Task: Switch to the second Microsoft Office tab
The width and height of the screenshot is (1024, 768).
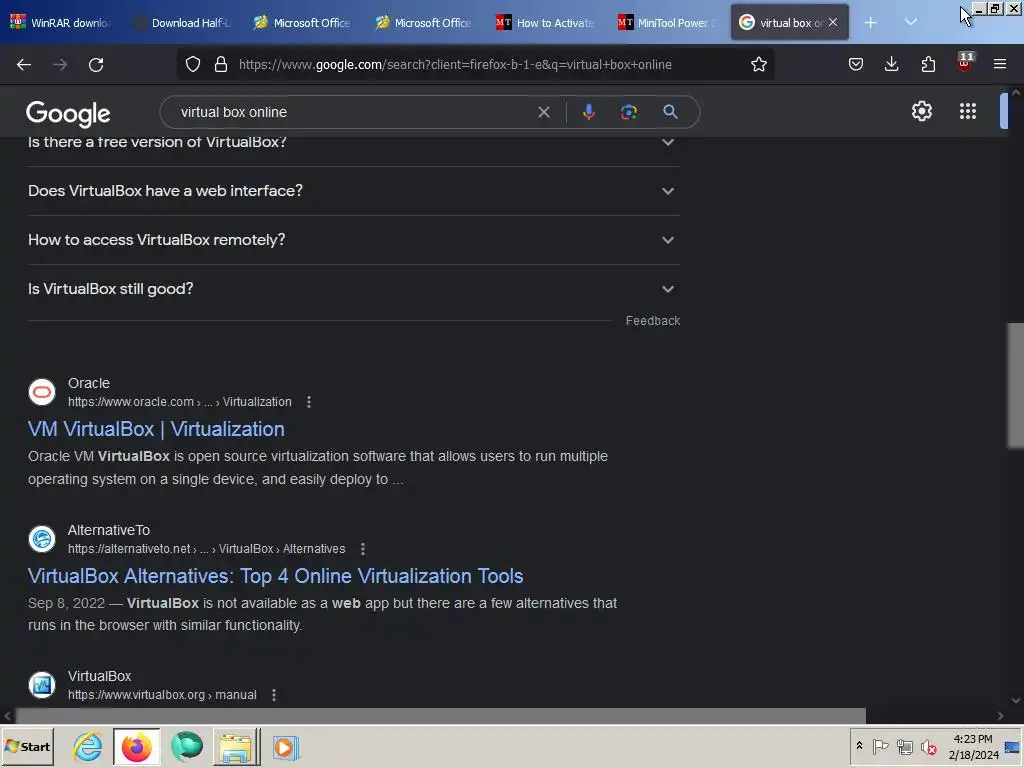Action: [424, 23]
